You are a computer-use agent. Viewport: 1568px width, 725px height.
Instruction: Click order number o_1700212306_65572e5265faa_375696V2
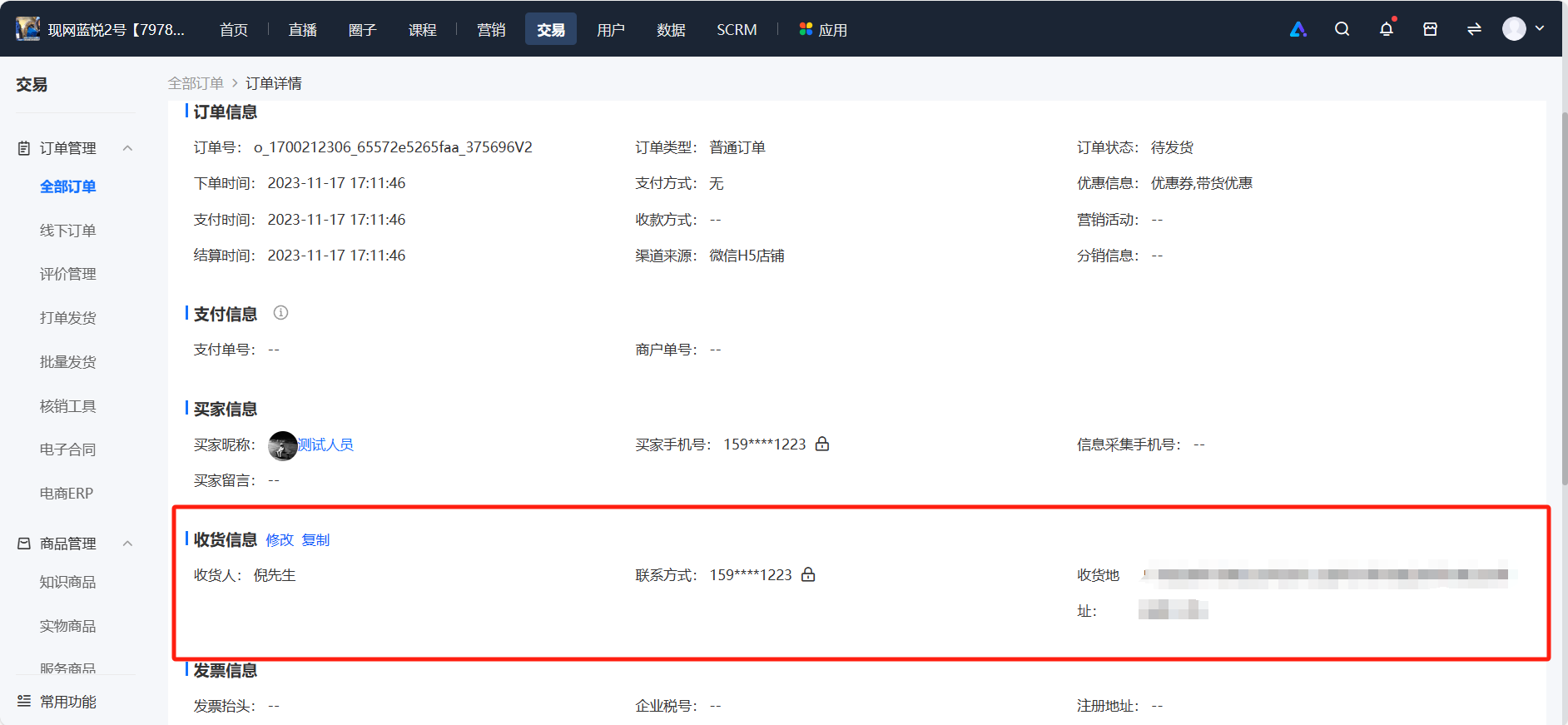(x=393, y=147)
